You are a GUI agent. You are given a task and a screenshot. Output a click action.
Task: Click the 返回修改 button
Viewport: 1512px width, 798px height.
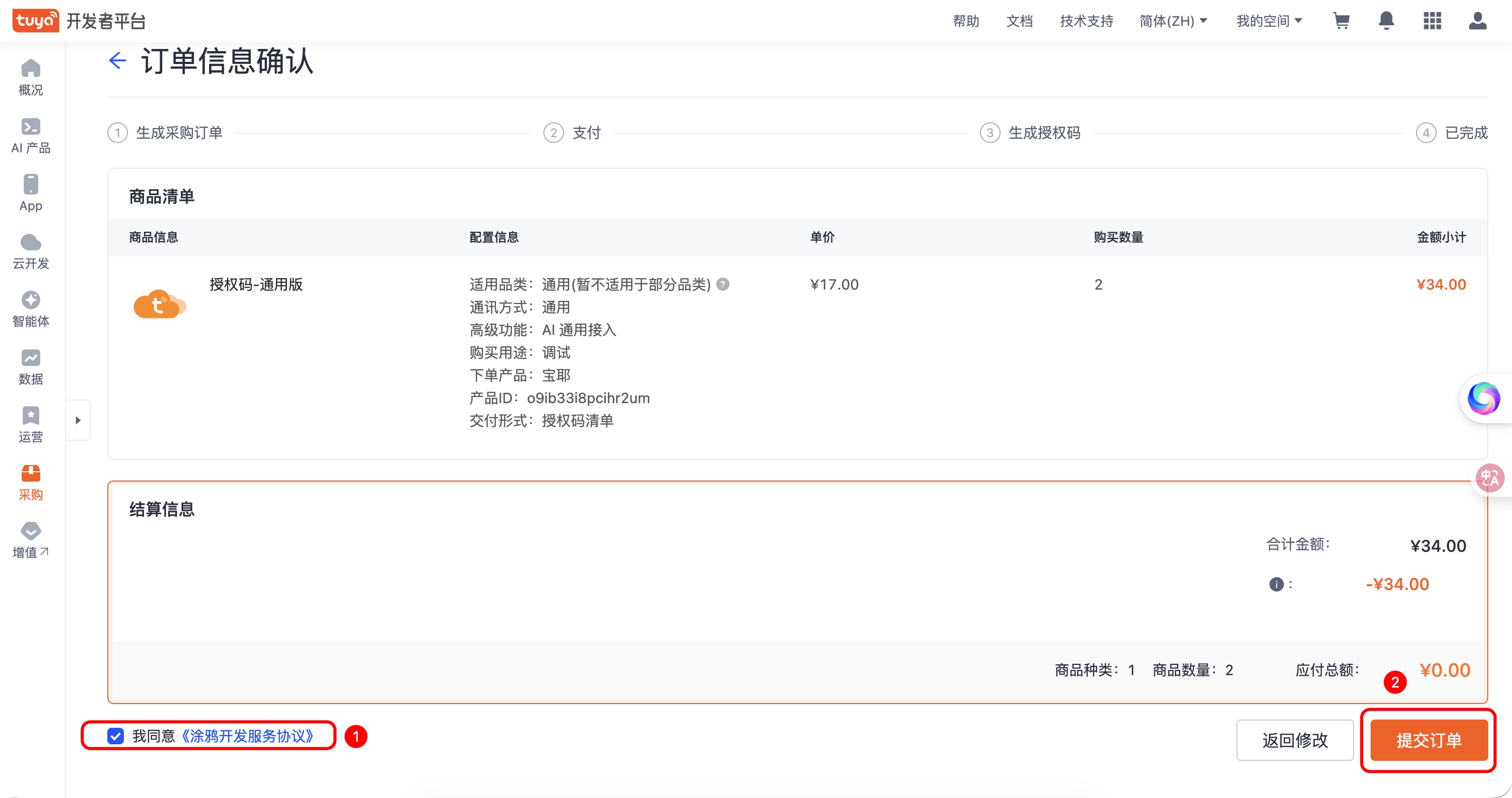pos(1294,740)
